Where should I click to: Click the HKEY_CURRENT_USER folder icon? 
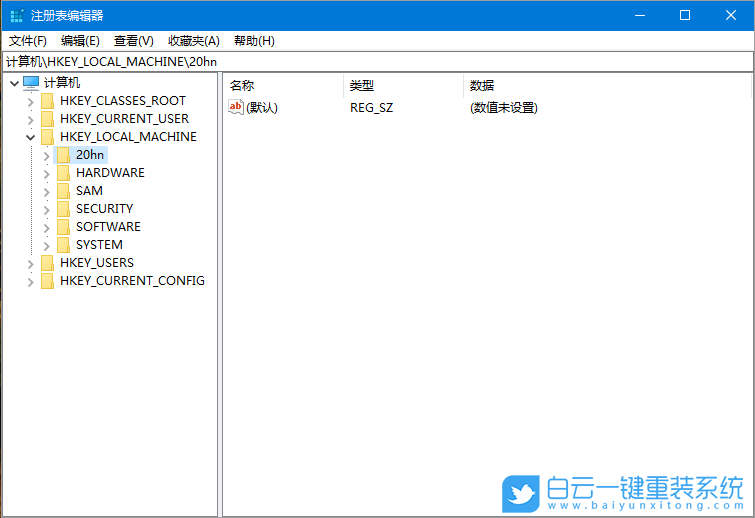(47, 119)
